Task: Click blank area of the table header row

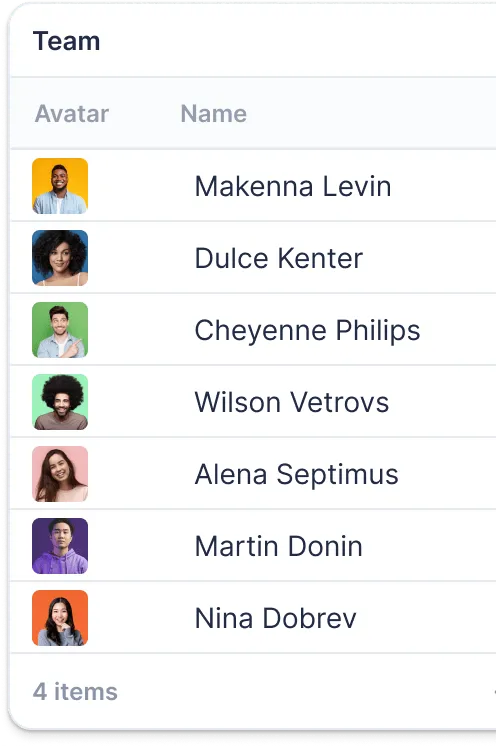Action: click(371, 114)
